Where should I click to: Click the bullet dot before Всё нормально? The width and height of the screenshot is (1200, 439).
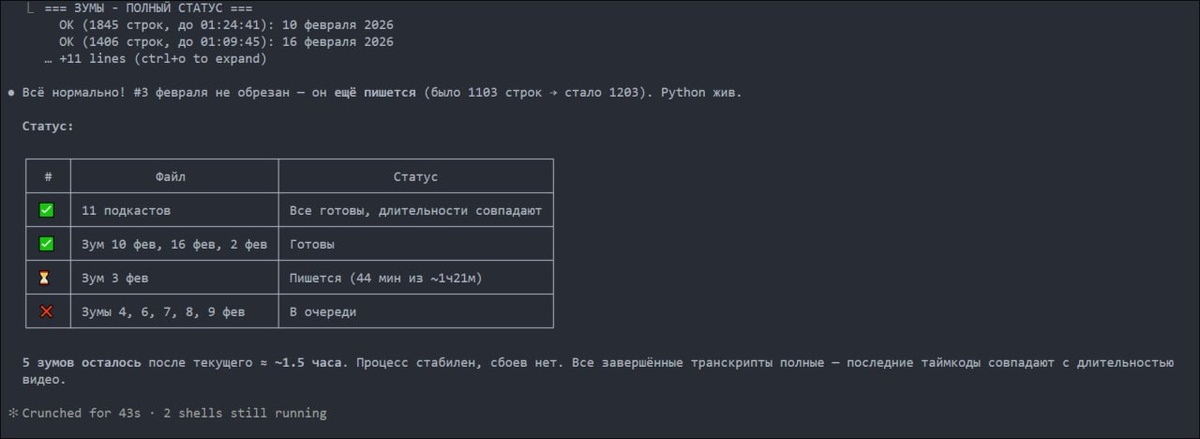tap(11, 93)
